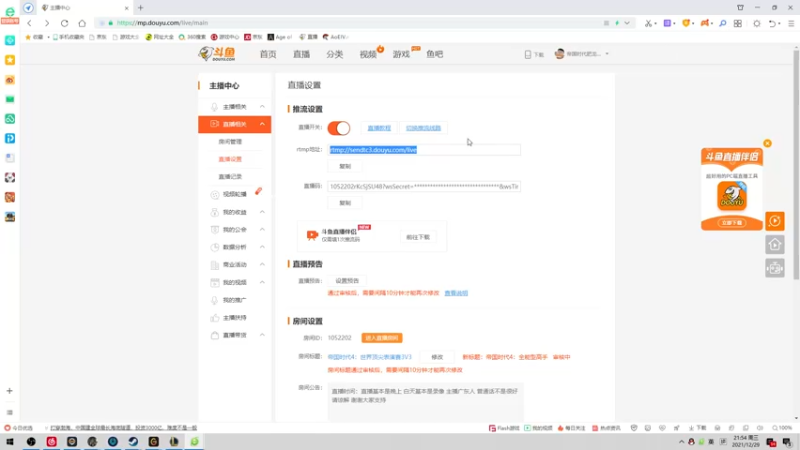This screenshot has height=450, width=800.
Task: Open 主播扶持 in sidebar
Action: pyautogui.click(x=235, y=317)
